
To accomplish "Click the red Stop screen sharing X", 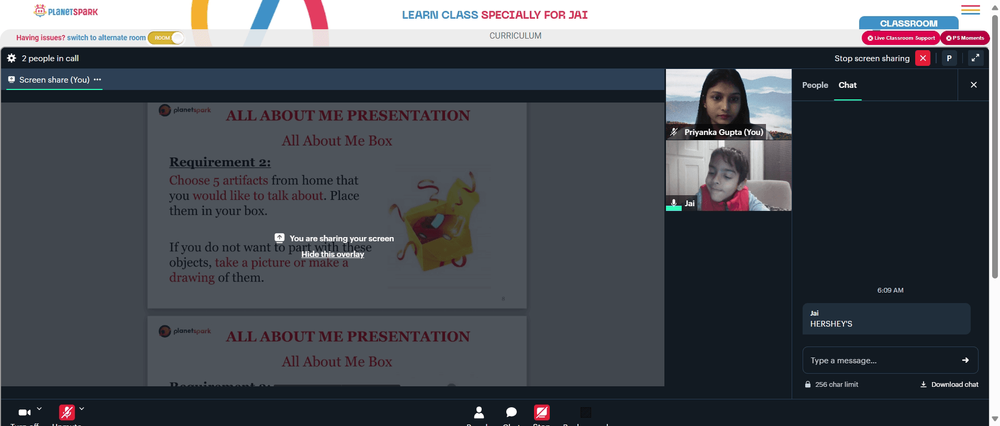I will coord(922,58).
